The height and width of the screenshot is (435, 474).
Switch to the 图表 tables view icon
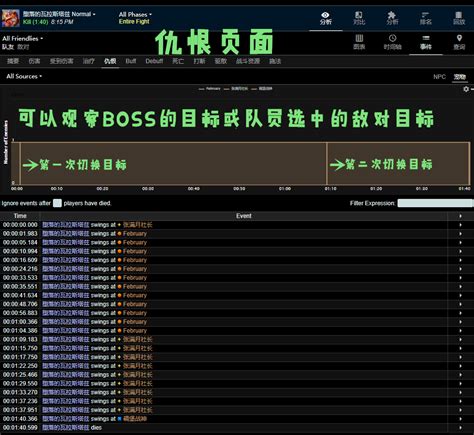[359, 42]
